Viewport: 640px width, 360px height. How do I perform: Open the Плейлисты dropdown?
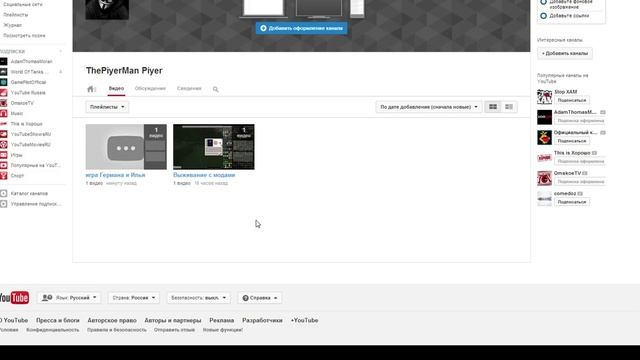(x=107, y=107)
